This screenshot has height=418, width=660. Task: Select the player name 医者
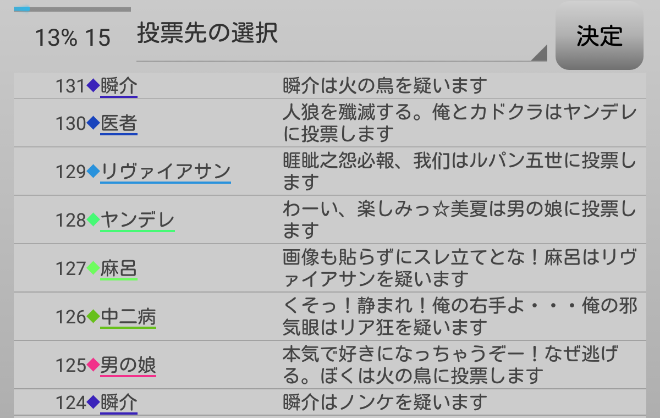pos(119,124)
